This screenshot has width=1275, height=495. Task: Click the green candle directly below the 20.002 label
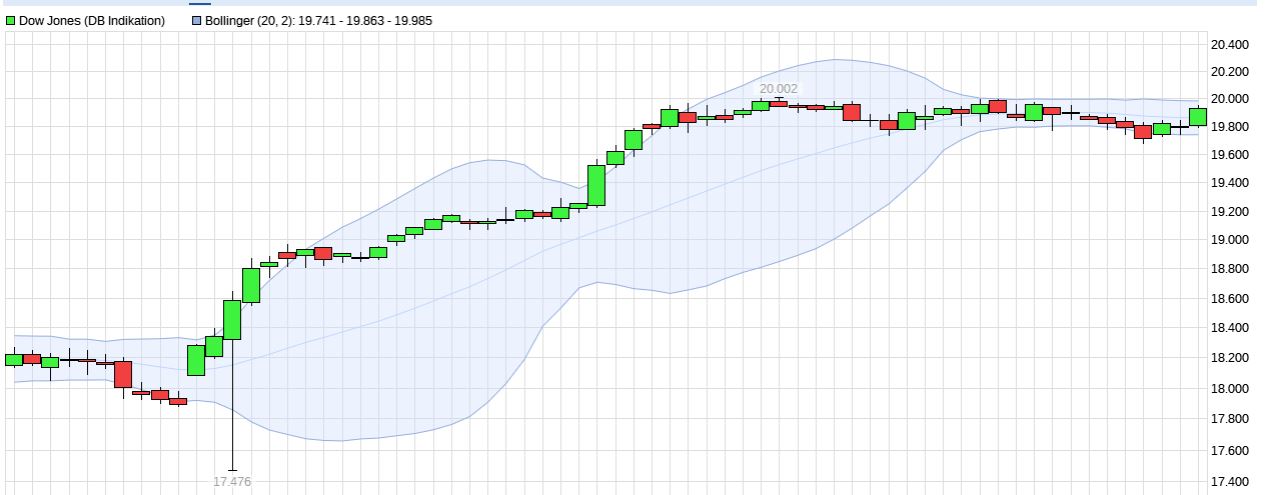pyautogui.click(x=761, y=105)
